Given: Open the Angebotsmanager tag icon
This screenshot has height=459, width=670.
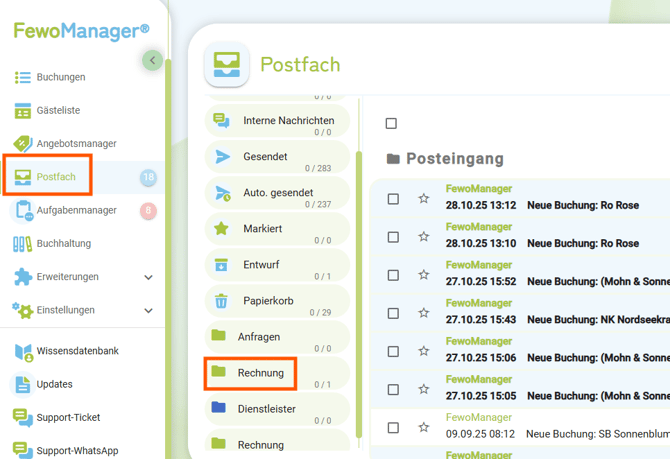Looking at the screenshot, I should coord(23,144).
